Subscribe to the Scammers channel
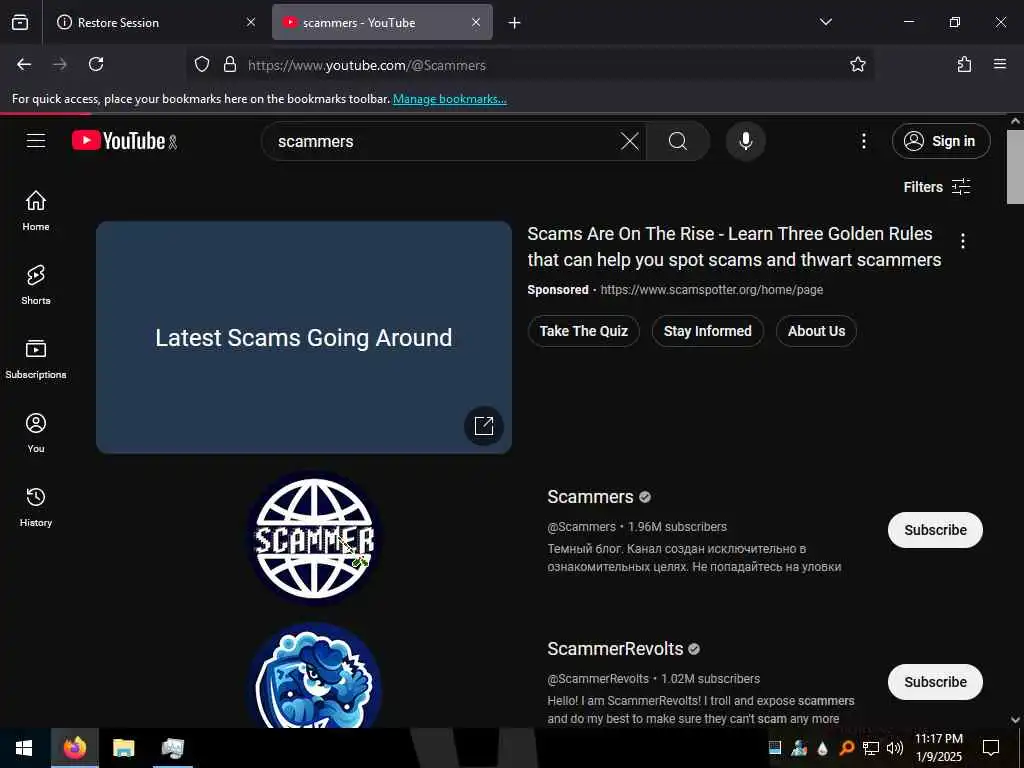 click(935, 530)
